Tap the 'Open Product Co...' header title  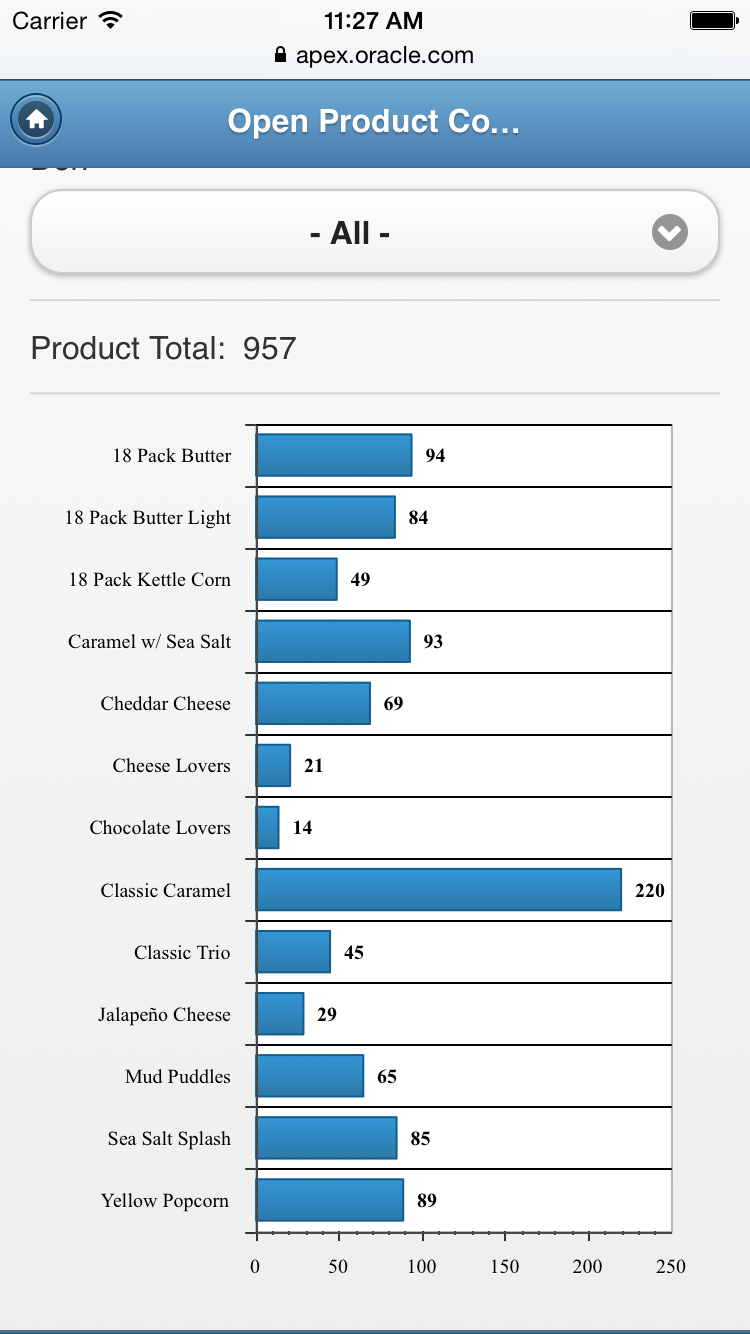pos(374,121)
